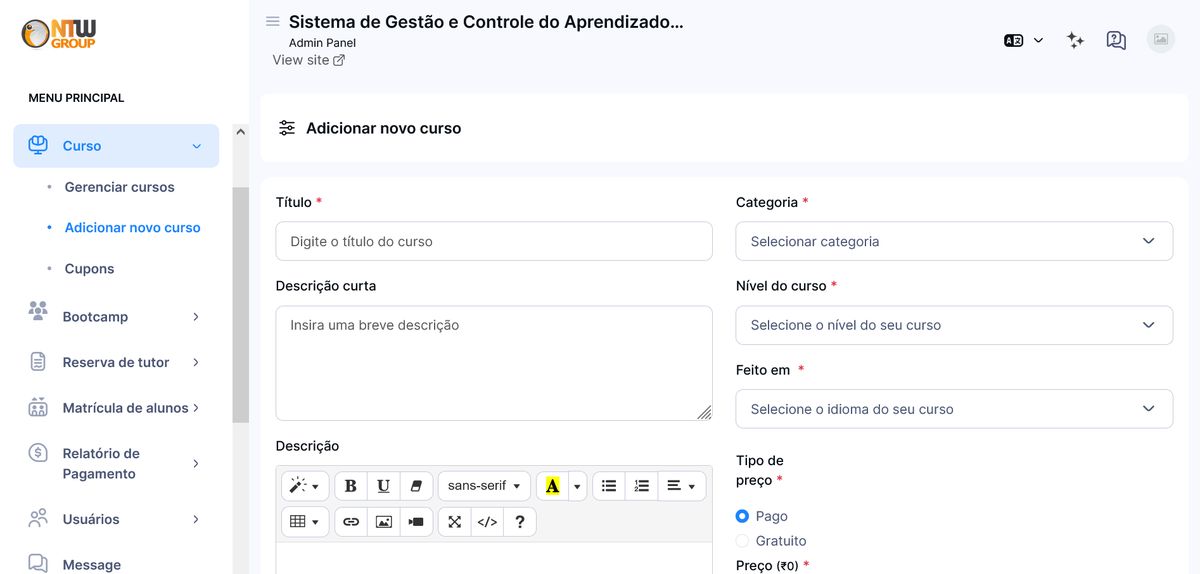1200x574 pixels.
Task: Open the Message menu item
Action: 91,565
